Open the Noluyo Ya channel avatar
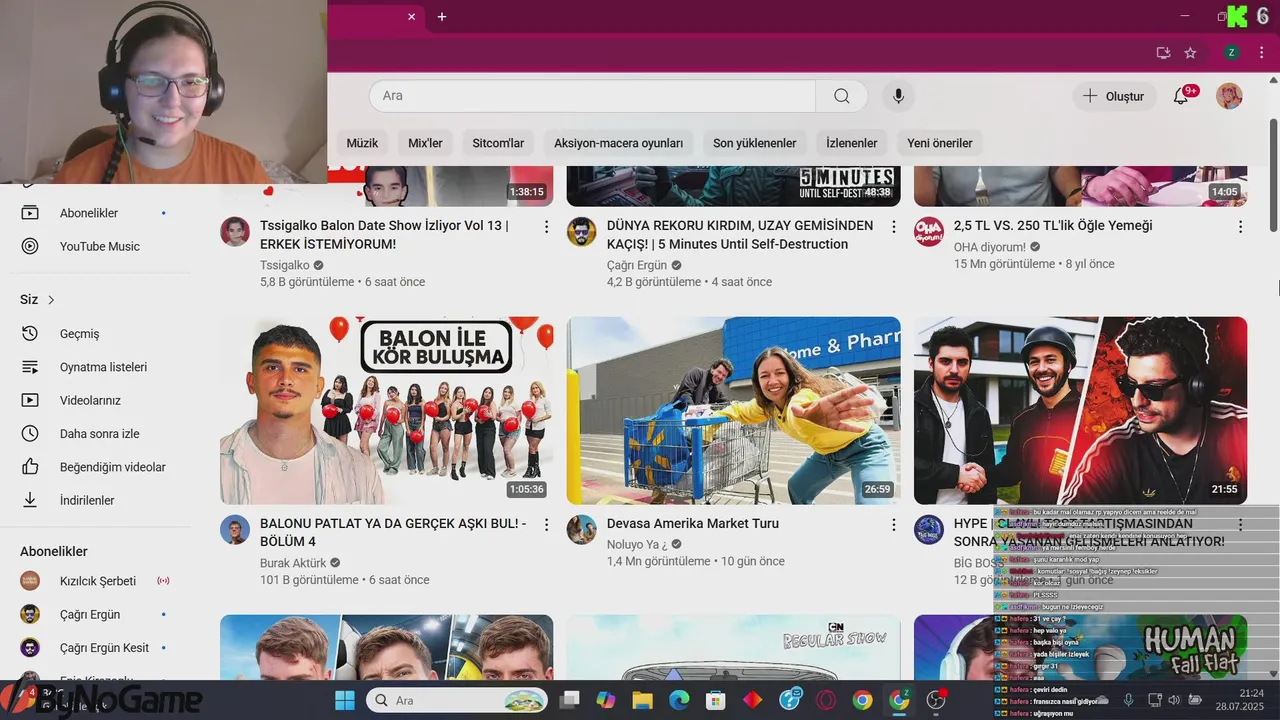Image resolution: width=1280 pixels, height=720 pixels. click(x=582, y=529)
